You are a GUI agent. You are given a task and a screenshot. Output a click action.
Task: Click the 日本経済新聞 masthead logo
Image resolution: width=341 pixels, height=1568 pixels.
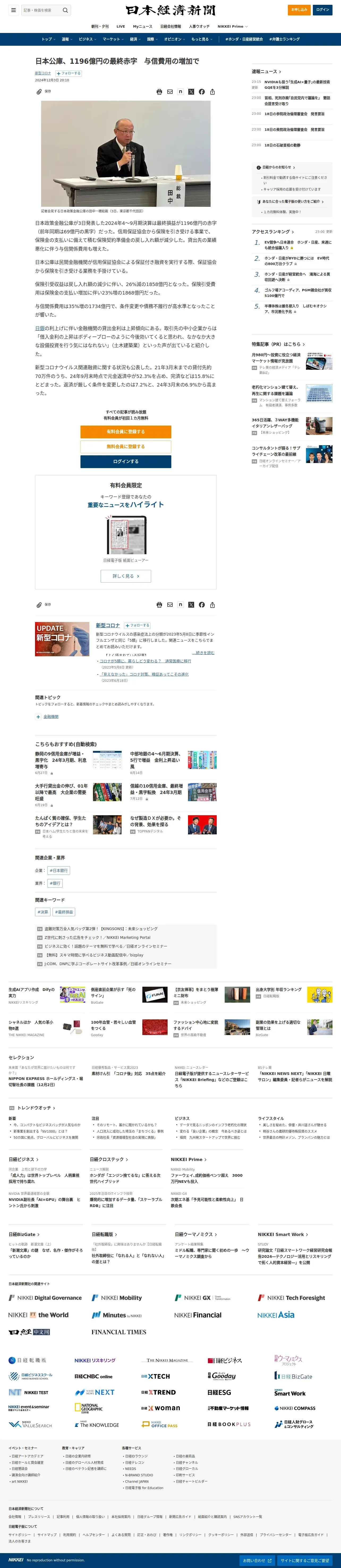[x=171, y=10]
